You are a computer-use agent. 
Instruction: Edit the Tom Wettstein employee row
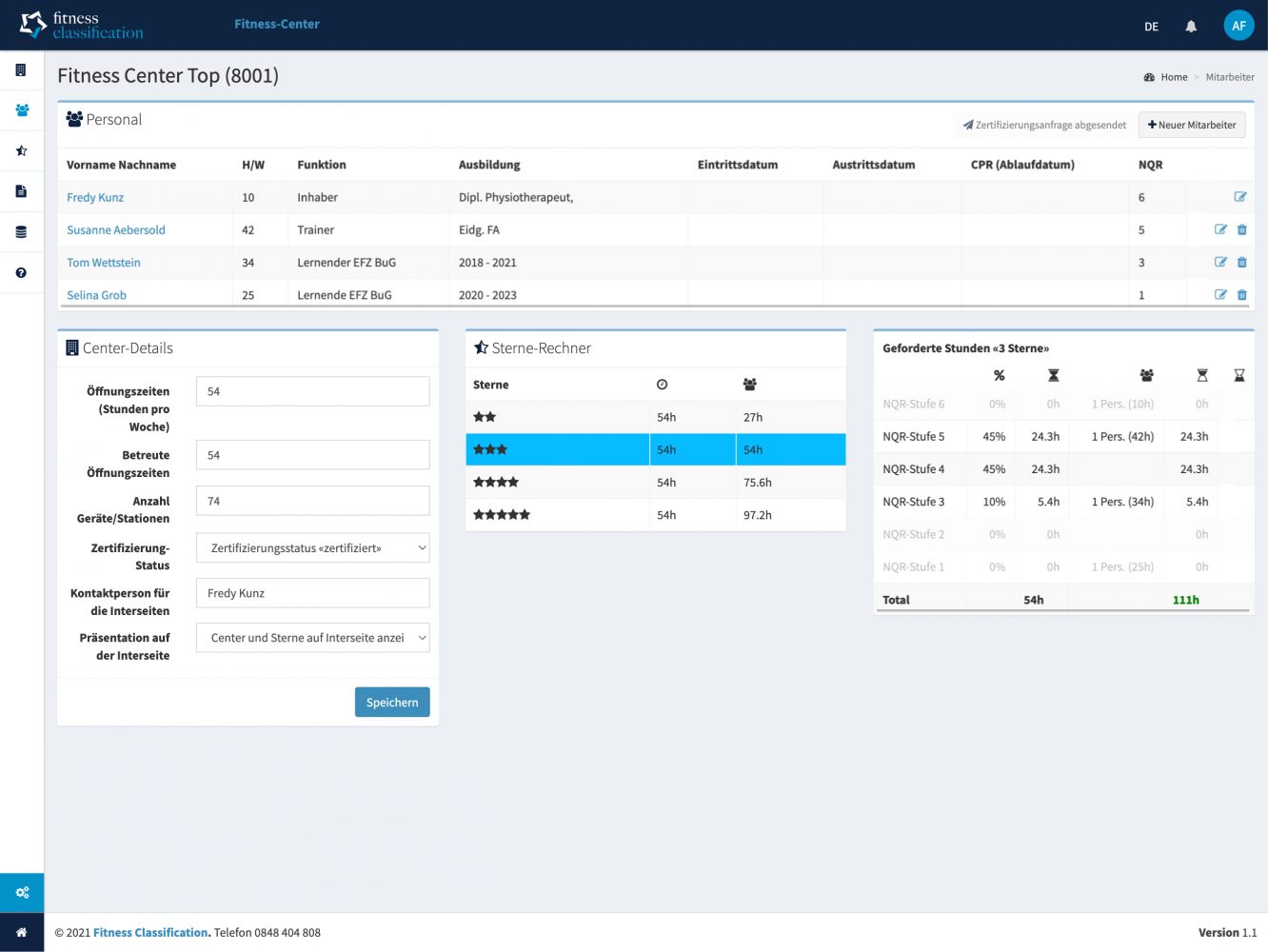1220,262
